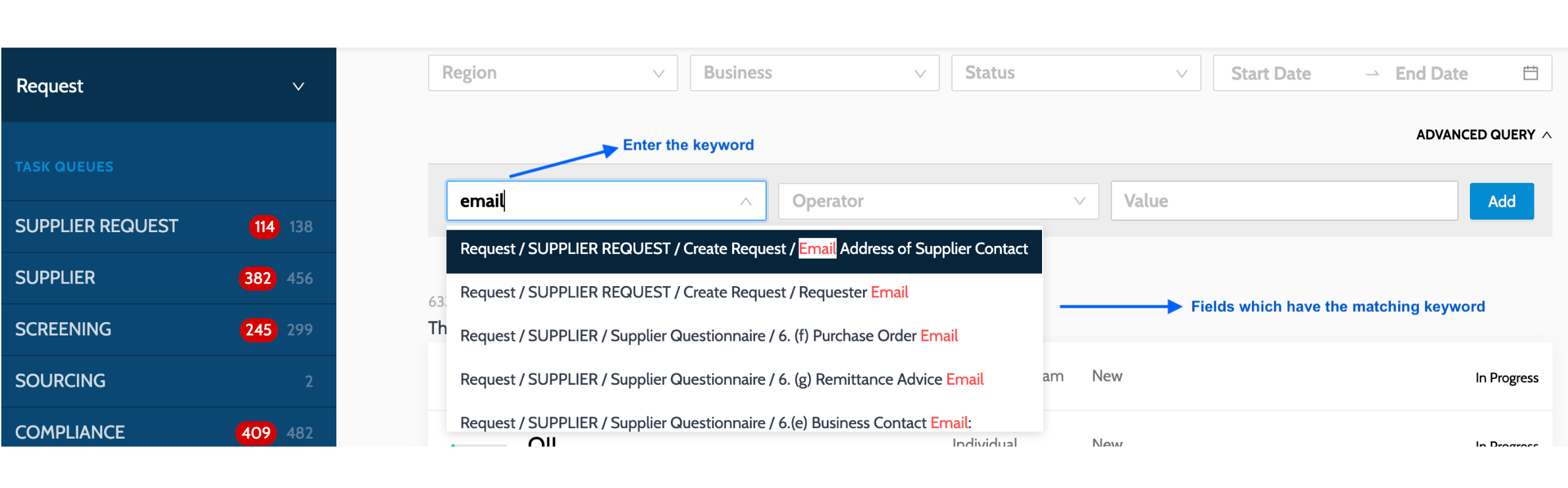Click the red 245 Screening badge
Image resolution: width=1568 pixels, height=488 pixels.
tap(258, 329)
